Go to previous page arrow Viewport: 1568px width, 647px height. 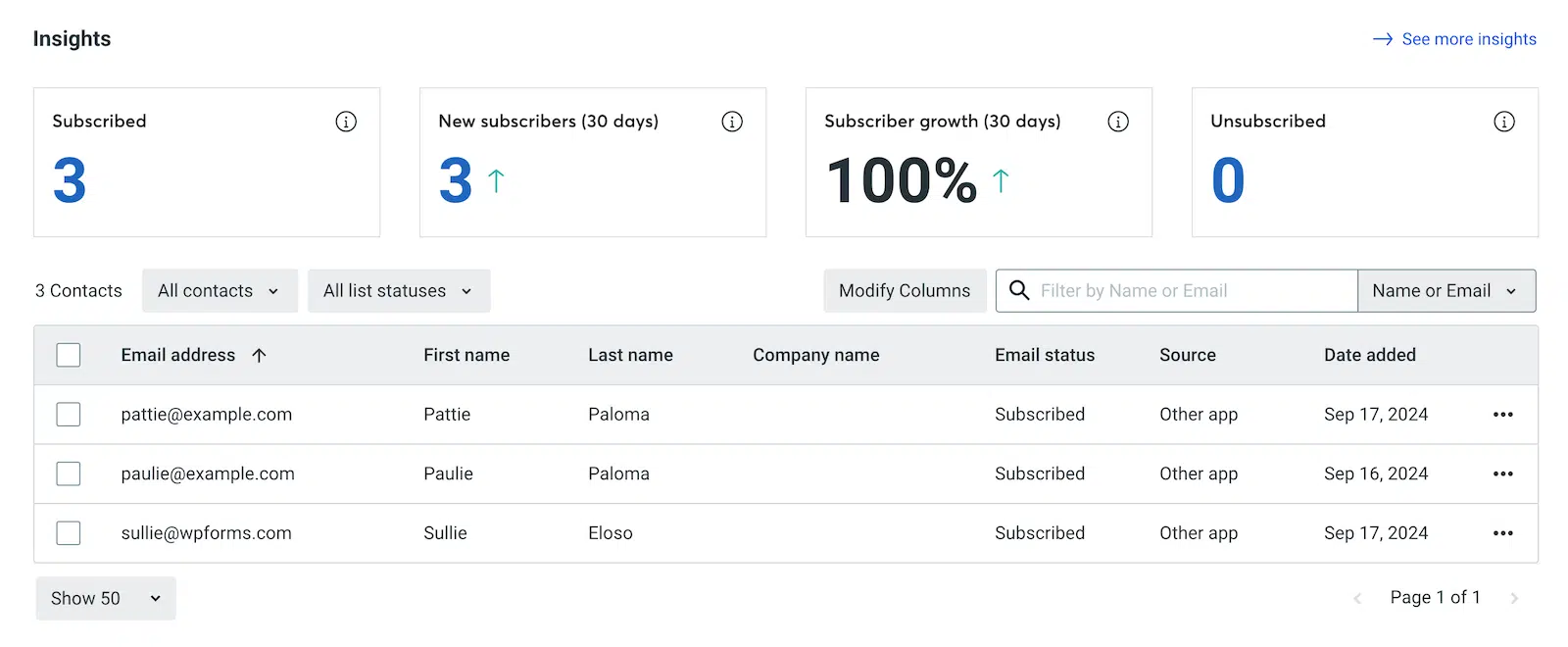[1357, 598]
